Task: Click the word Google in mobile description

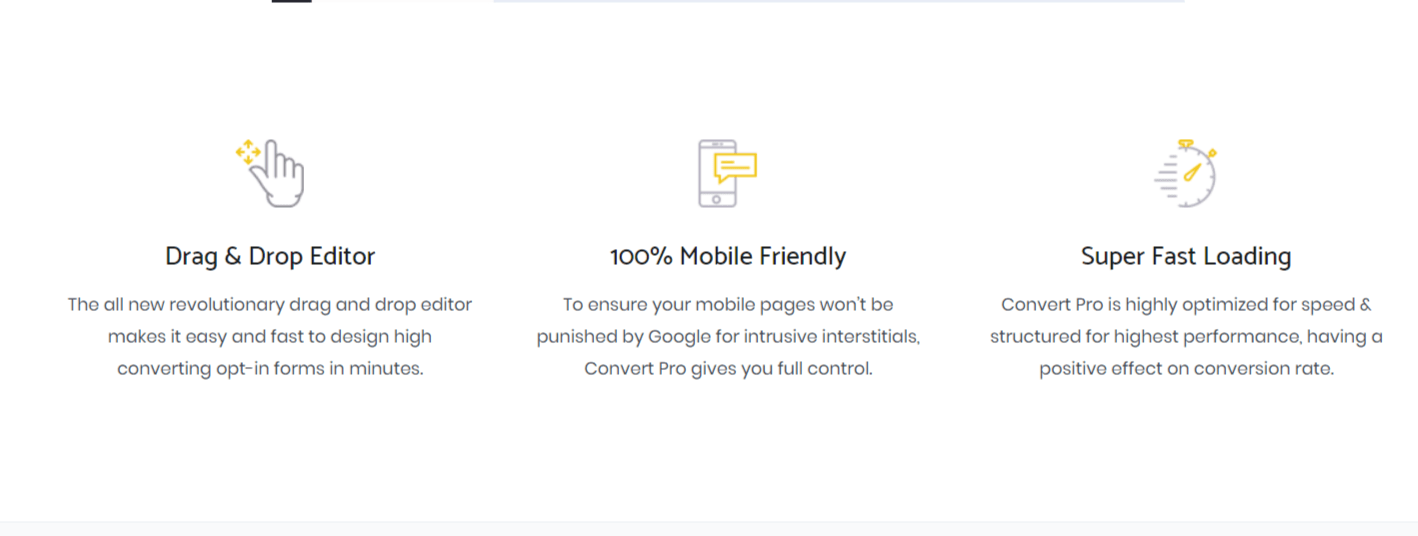Action: [678, 337]
